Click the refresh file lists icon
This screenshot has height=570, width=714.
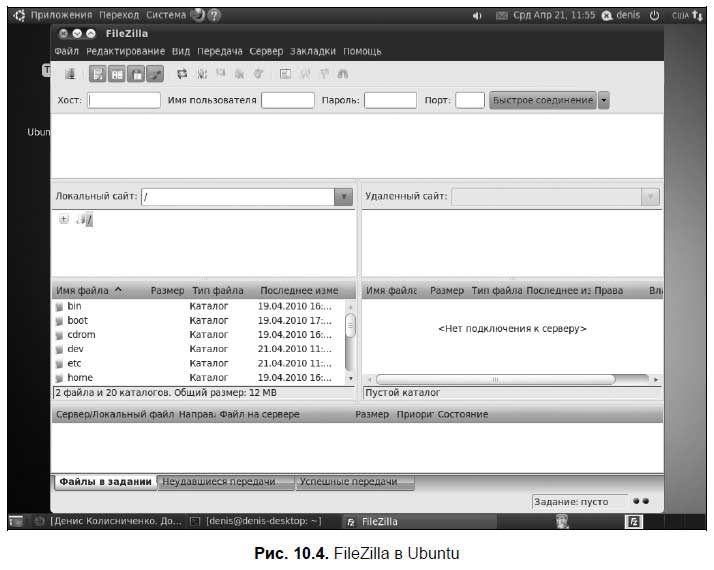pos(182,74)
